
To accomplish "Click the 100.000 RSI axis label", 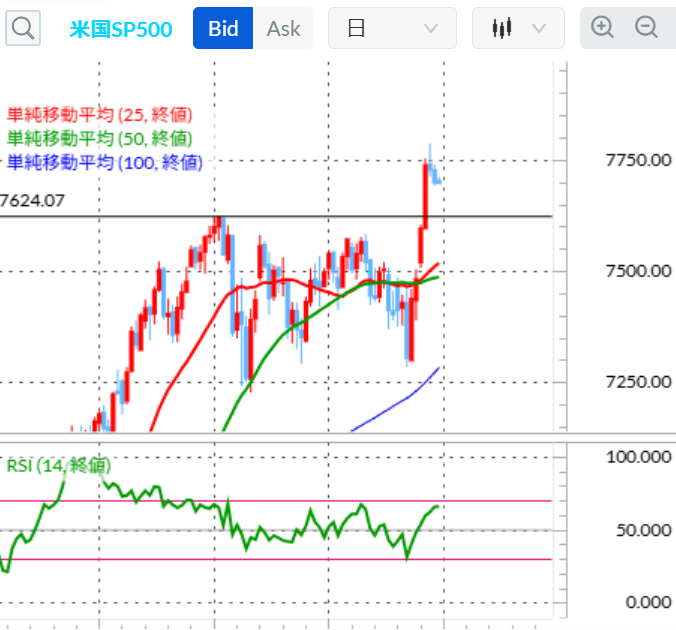I will (638, 457).
